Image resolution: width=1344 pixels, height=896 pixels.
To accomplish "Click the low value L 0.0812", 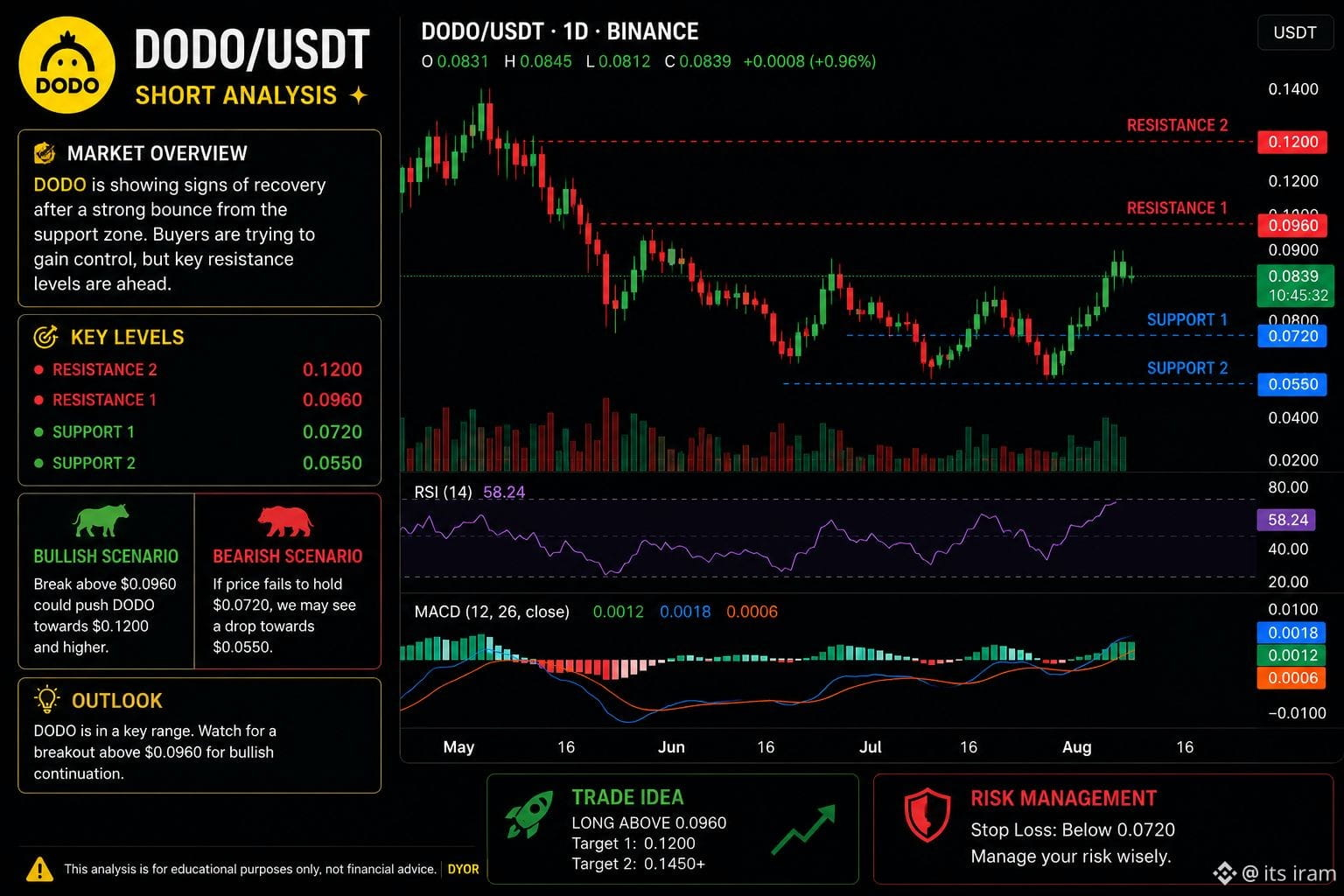I will (x=619, y=61).
